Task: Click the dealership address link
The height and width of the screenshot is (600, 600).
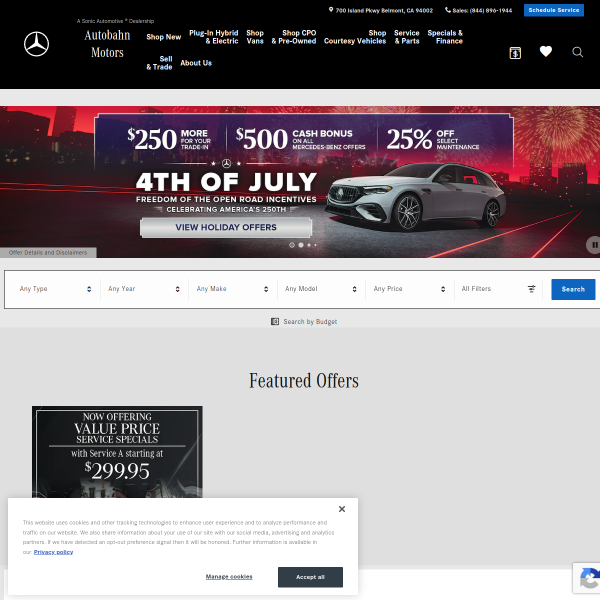Action: point(384,11)
